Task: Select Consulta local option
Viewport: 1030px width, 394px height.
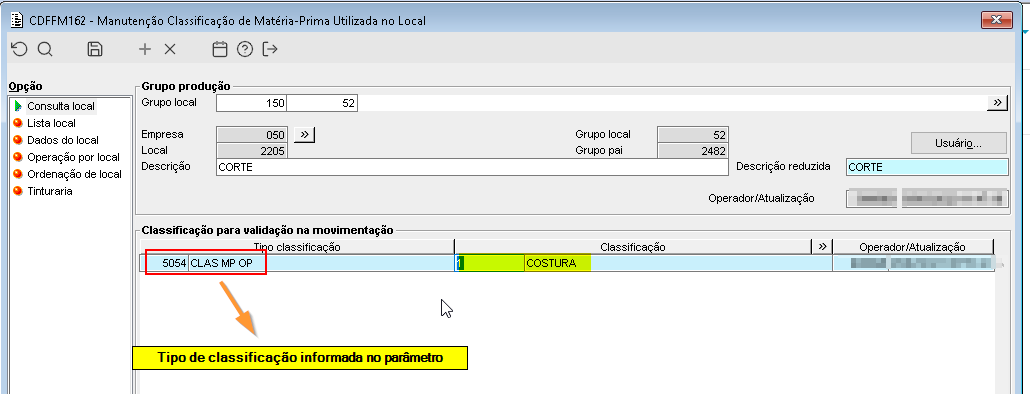Action: (x=60, y=106)
